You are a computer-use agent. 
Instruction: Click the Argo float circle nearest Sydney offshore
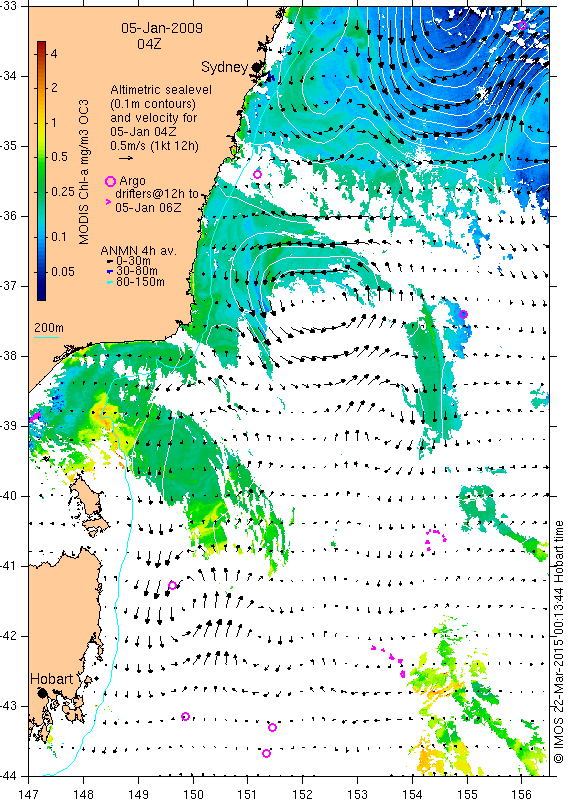coord(258,174)
